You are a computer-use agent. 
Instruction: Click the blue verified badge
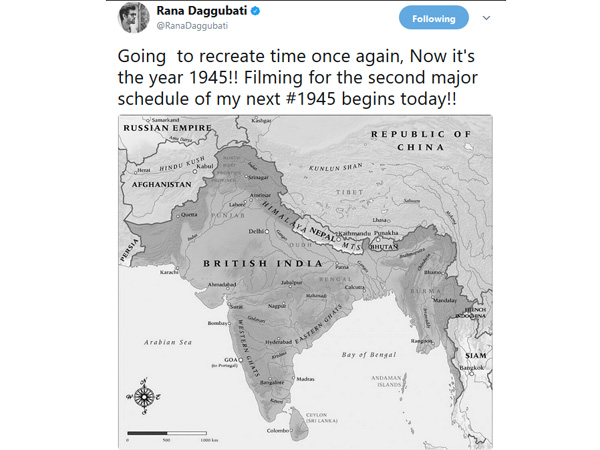(x=255, y=11)
